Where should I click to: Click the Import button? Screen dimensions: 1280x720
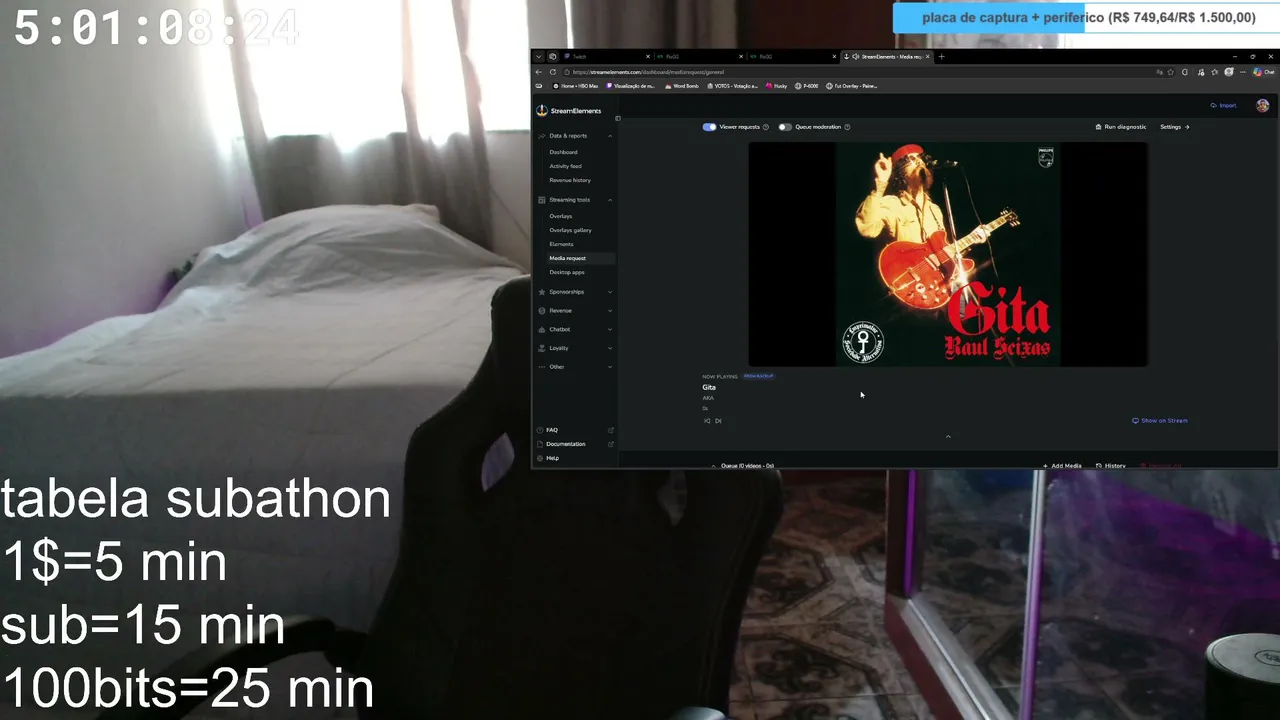[x=1223, y=105]
